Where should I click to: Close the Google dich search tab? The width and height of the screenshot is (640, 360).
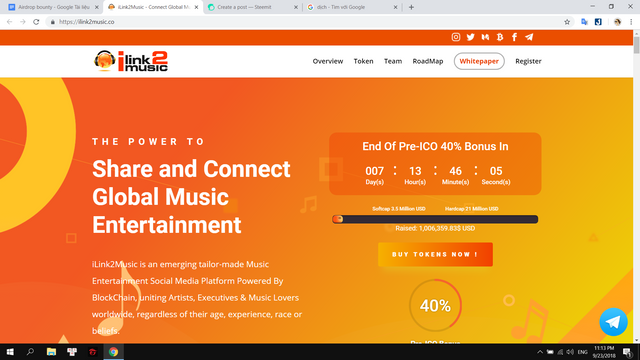click(395, 7)
